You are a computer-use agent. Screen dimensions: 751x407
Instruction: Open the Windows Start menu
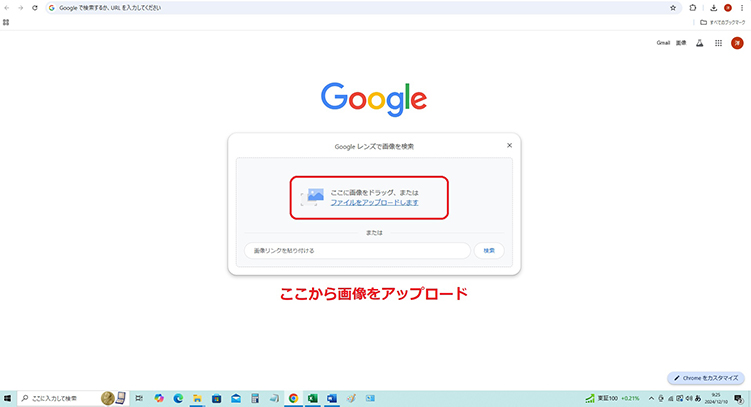(x=7, y=398)
